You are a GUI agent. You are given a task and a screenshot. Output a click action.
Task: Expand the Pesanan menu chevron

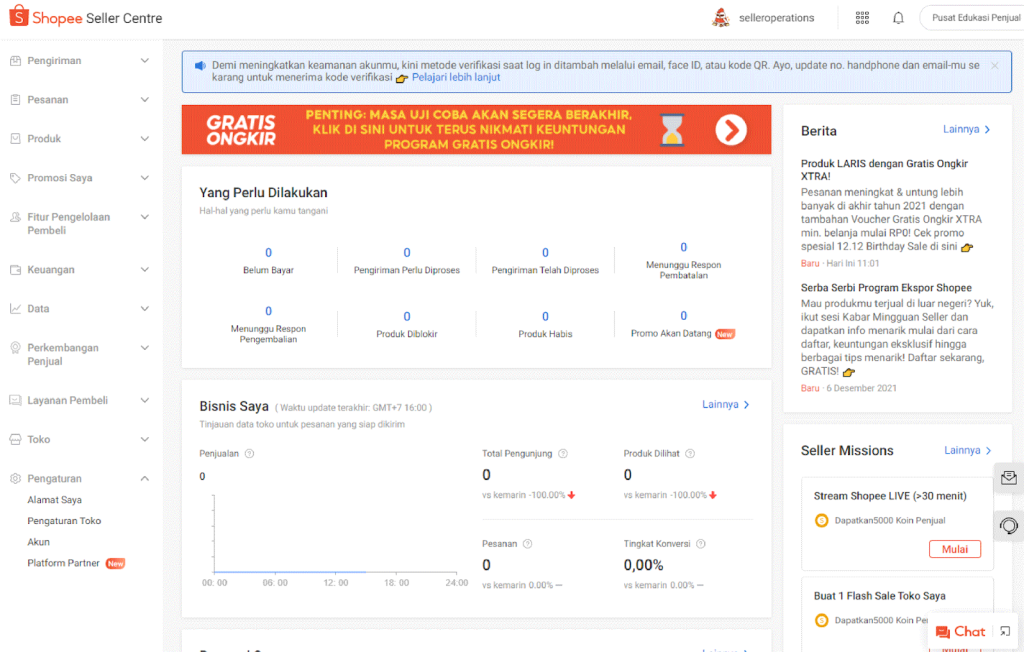click(145, 100)
